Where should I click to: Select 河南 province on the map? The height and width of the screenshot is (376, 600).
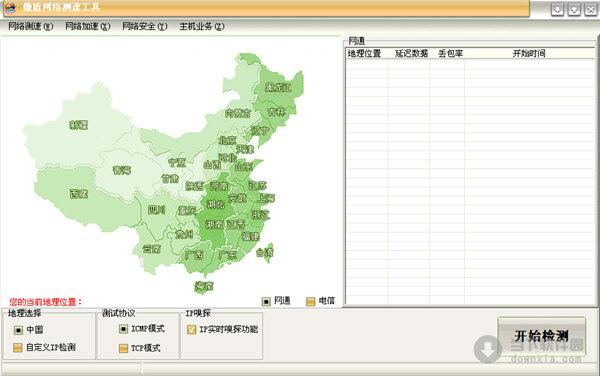point(219,186)
